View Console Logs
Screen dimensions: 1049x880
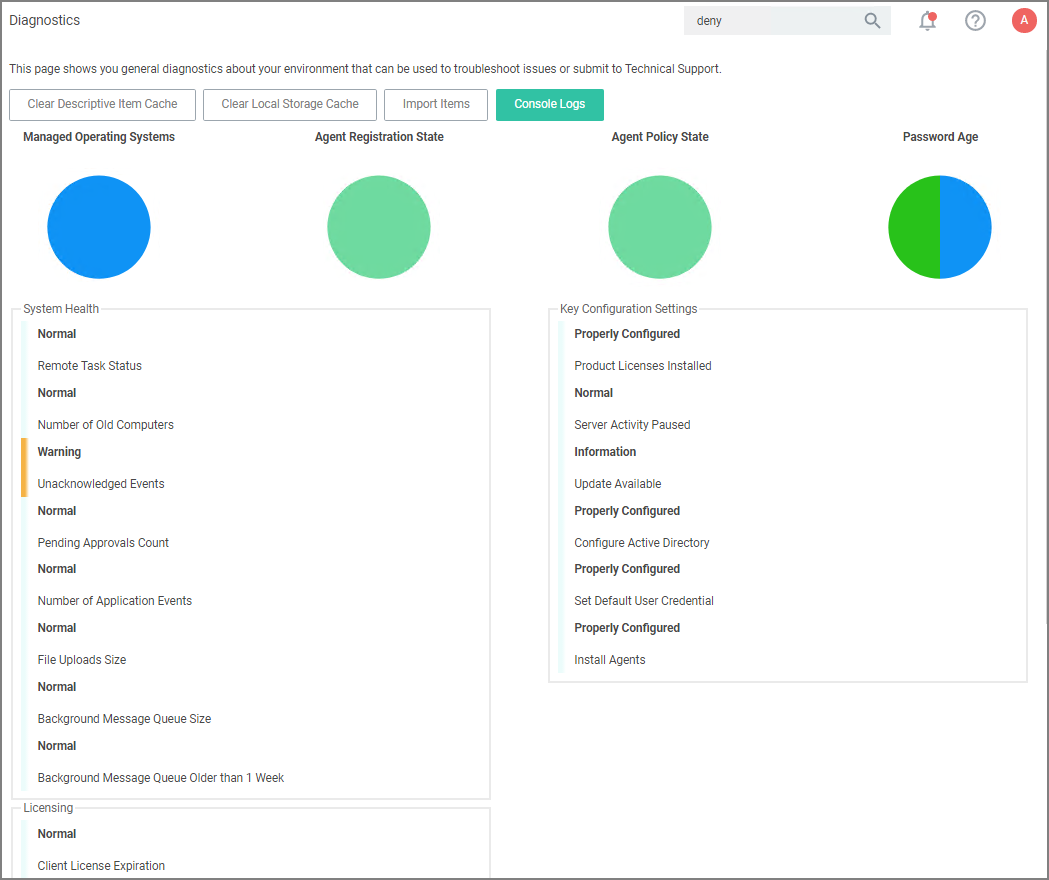549,104
